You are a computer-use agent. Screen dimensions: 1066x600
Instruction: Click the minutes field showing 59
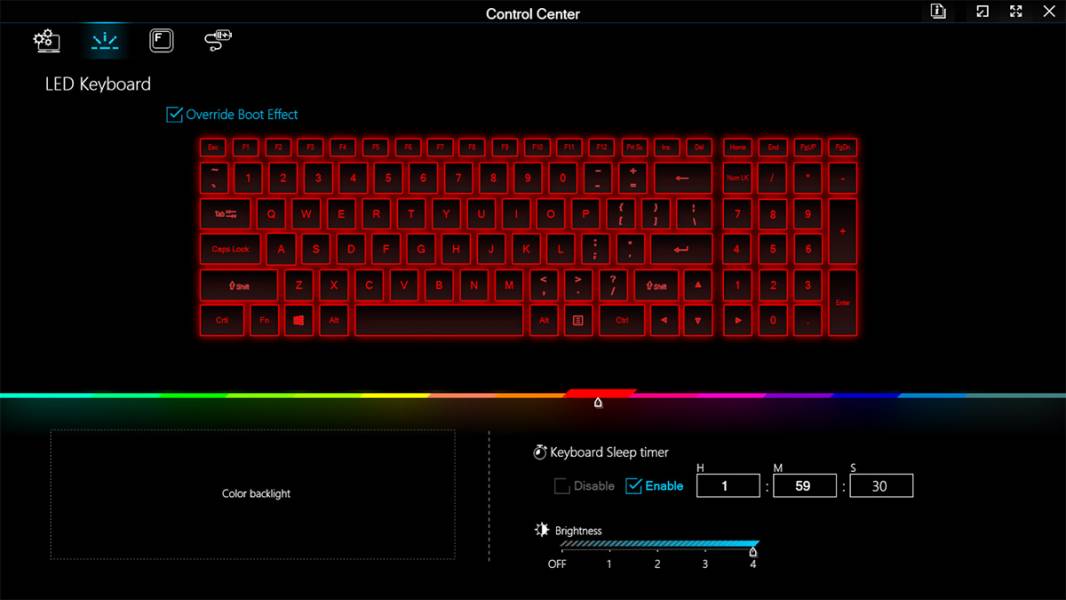point(804,486)
